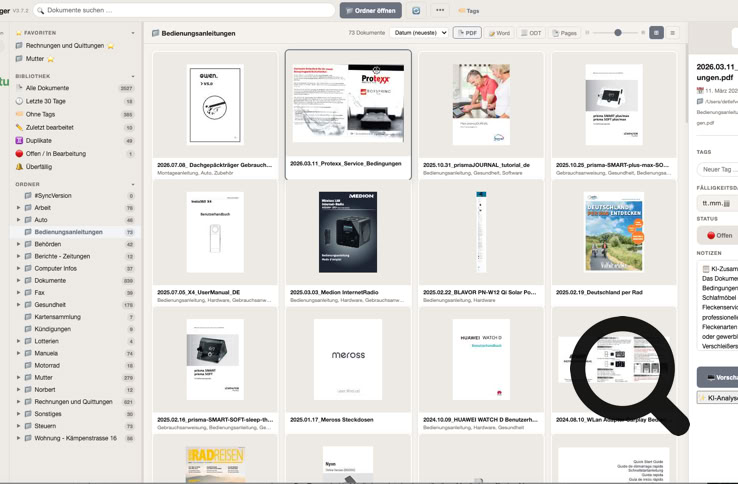Expand the Gesundheit folder
Viewport: 738px width, 484px height.
[18, 305]
